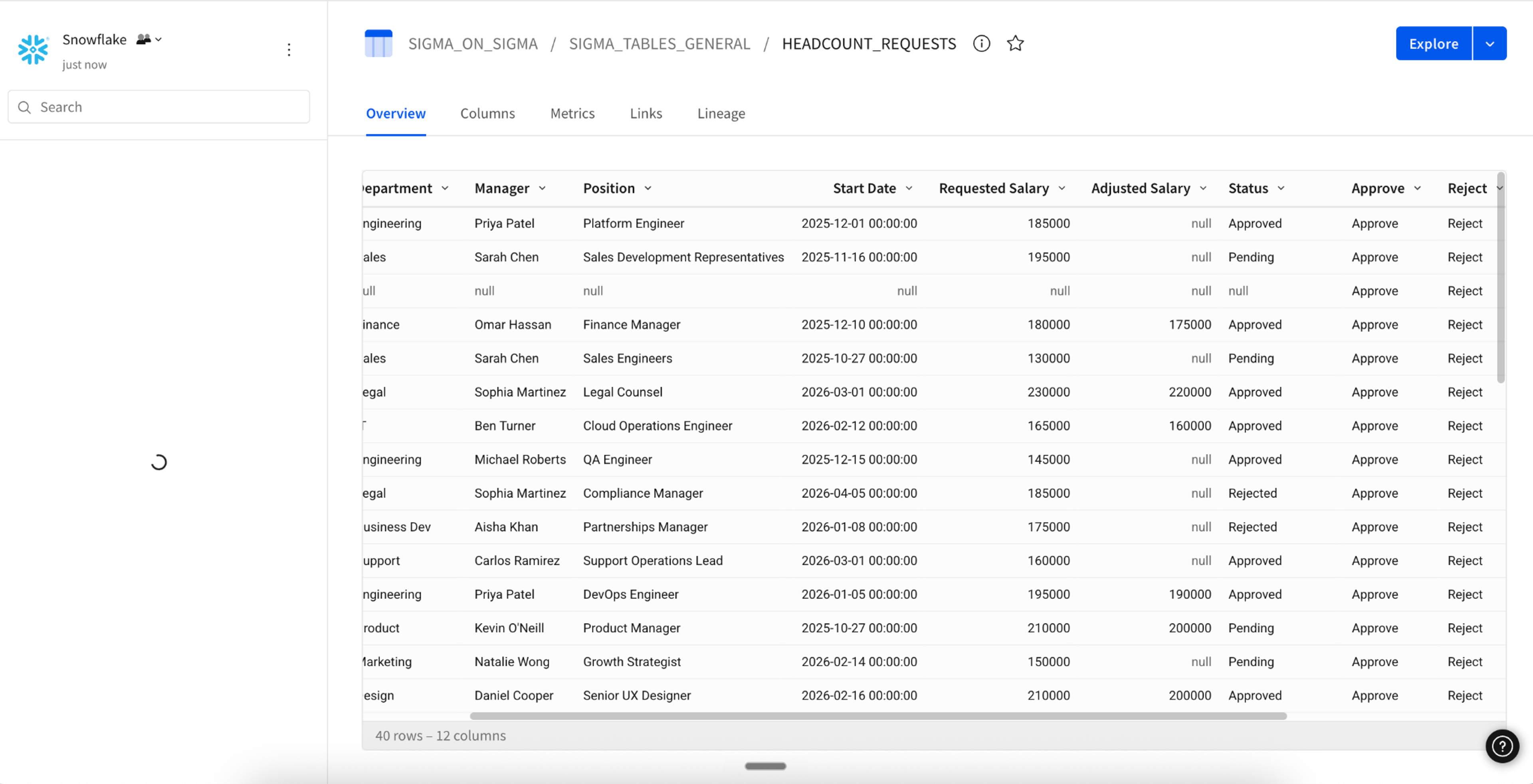Expand the Explore button dropdown arrow
Image resolution: width=1533 pixels, height=784 pixels.
(x=1489, y=43)
